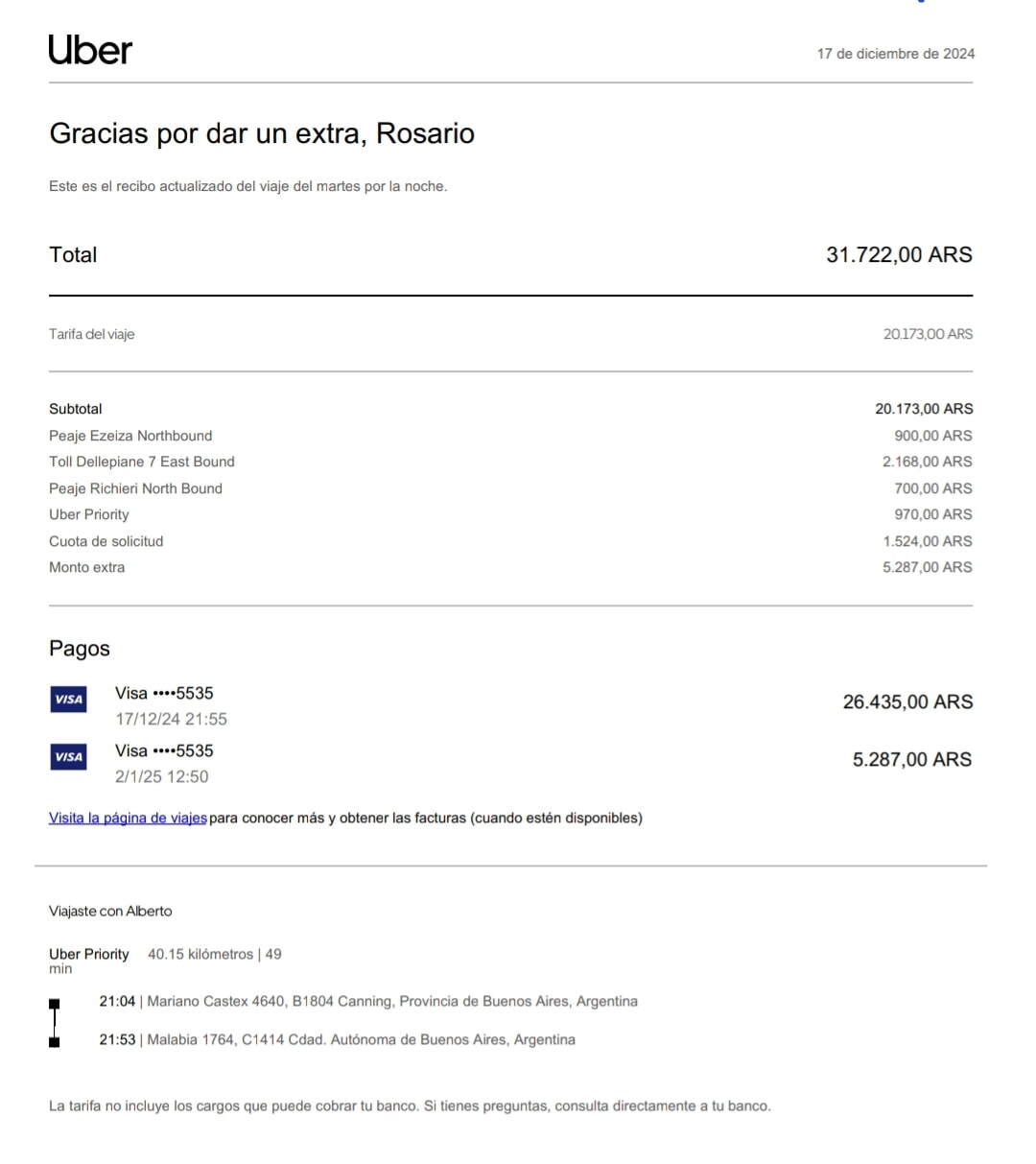
Task: Click the pickup marker beside 21:04
Action: point(55,1004)
